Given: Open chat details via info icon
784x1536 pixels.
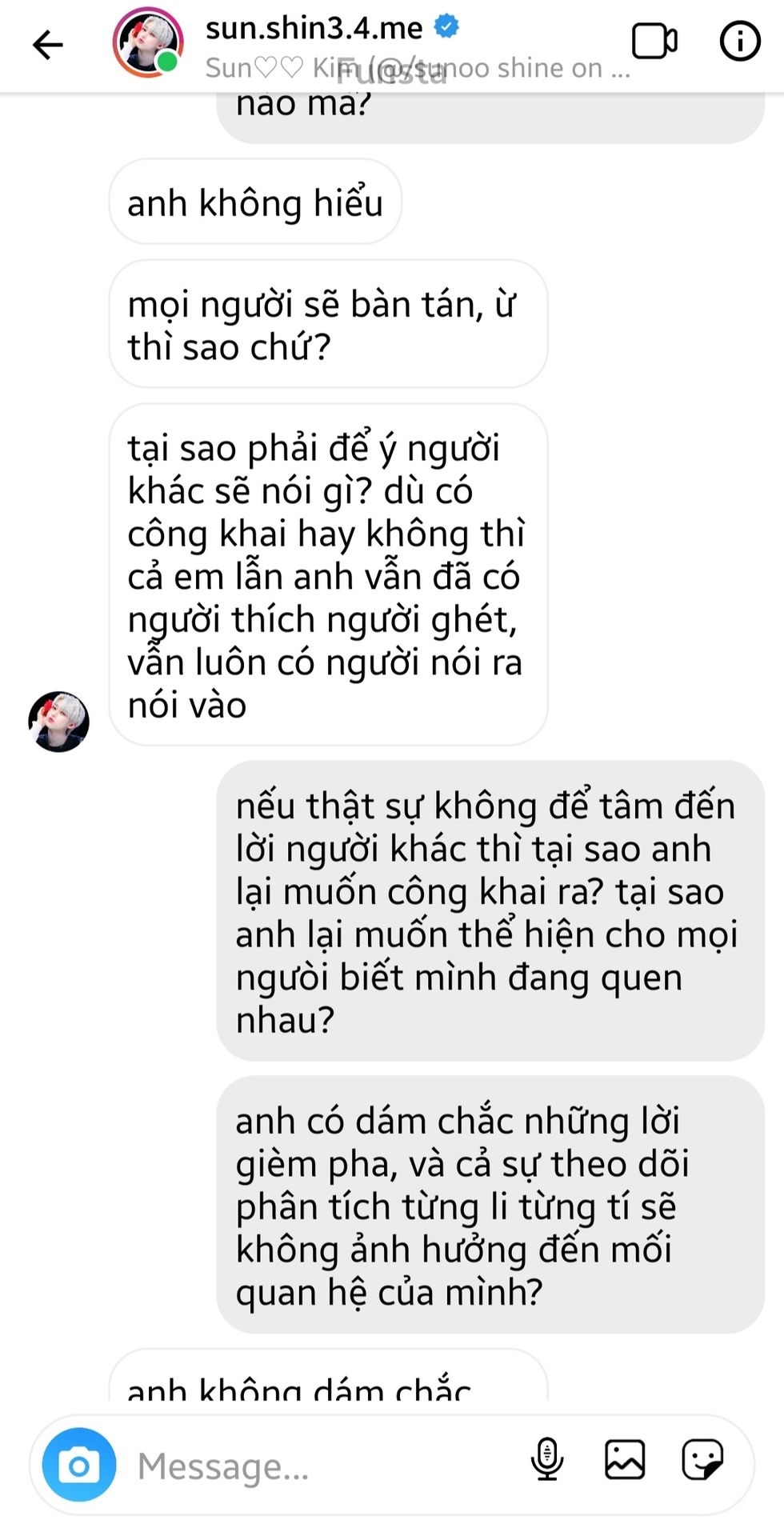Looking at the screenshot, I should coord(740,42).
